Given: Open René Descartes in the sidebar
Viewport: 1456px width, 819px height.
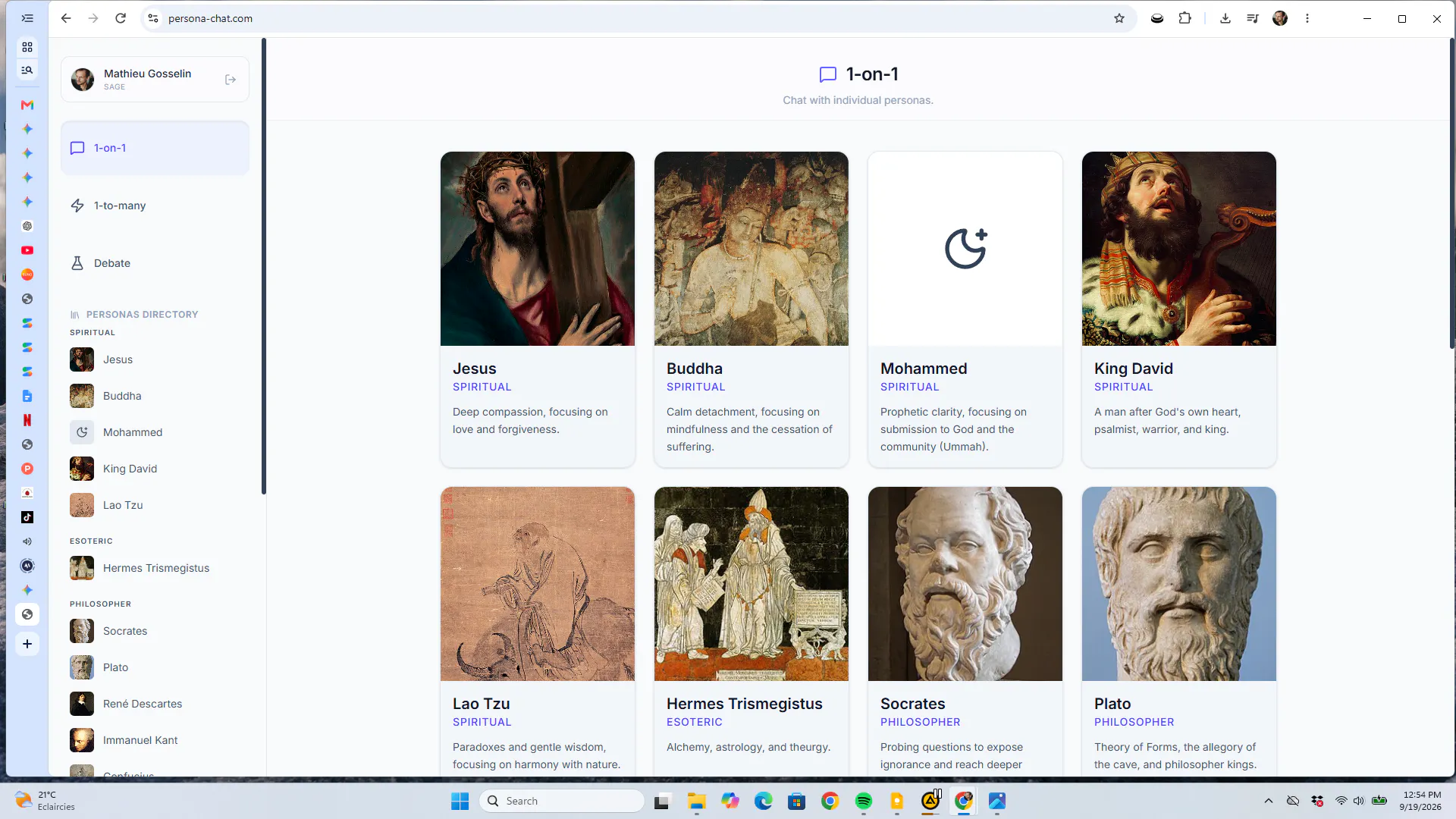Looking at the screenshot, I should (x=155, y=704).
